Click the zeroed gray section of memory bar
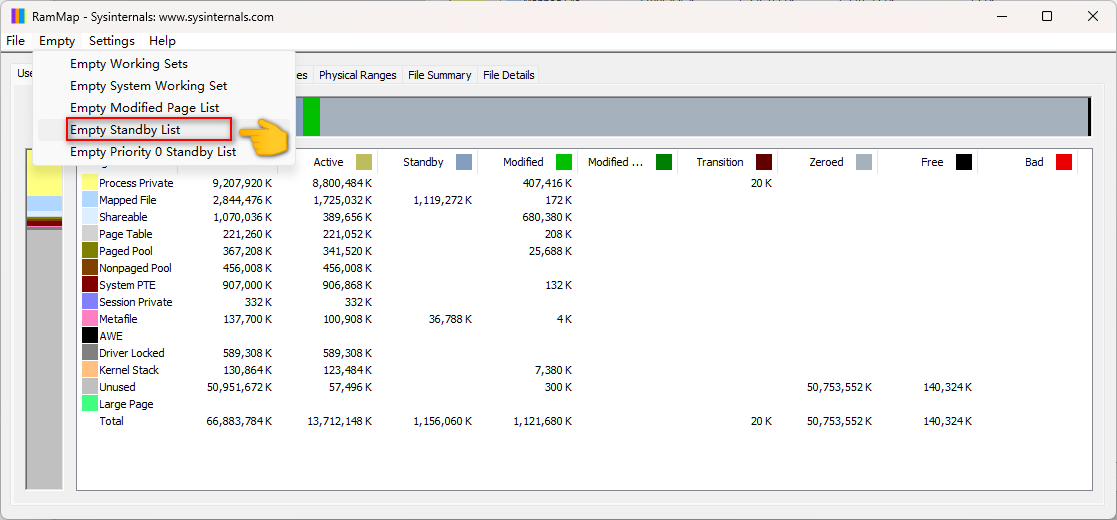 point(704,117)
